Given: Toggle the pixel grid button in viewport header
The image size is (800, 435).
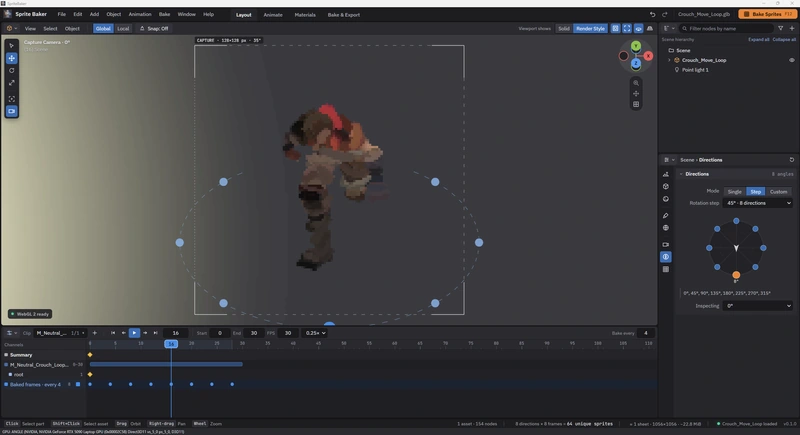Looking at the screenshot, I should coord(615,29).
